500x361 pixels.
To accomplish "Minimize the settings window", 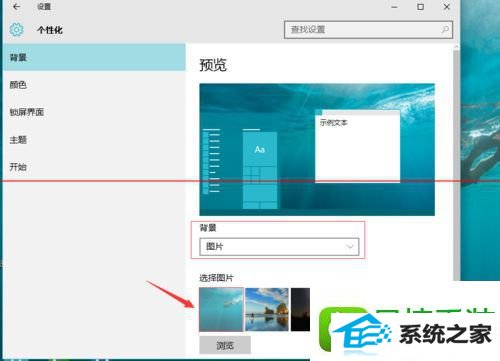I will tap(394, 7).
